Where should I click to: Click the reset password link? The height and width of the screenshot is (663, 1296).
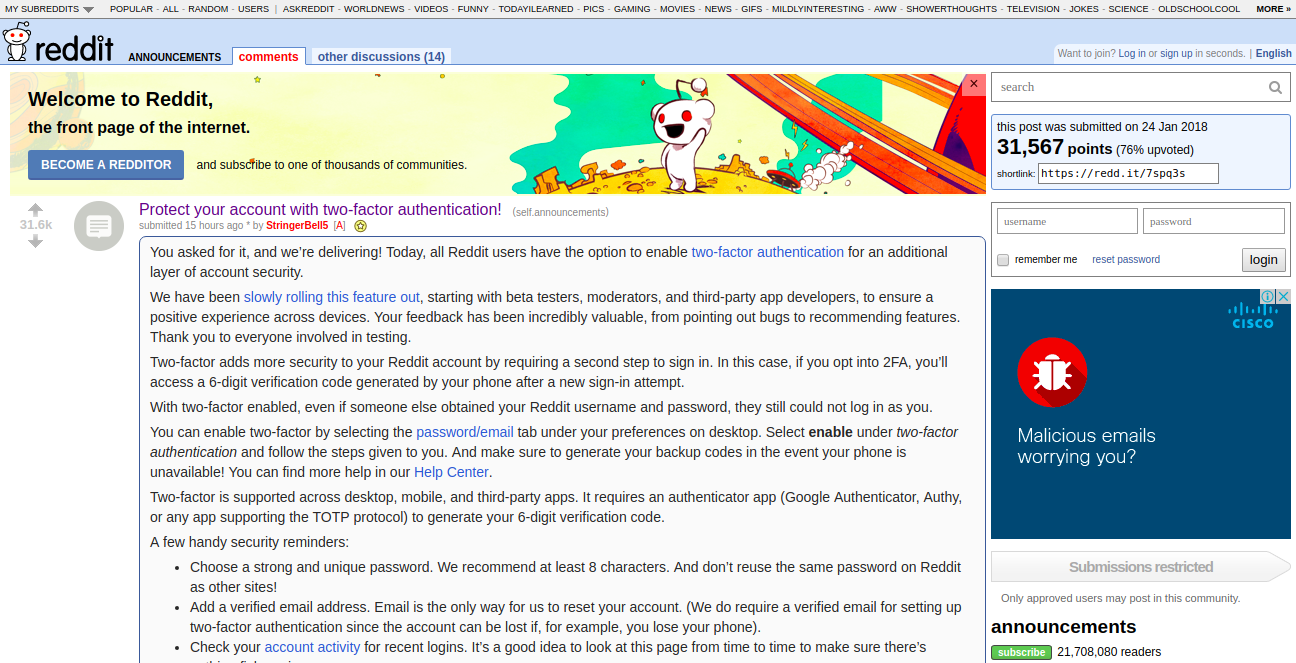tap(1126, 260)
